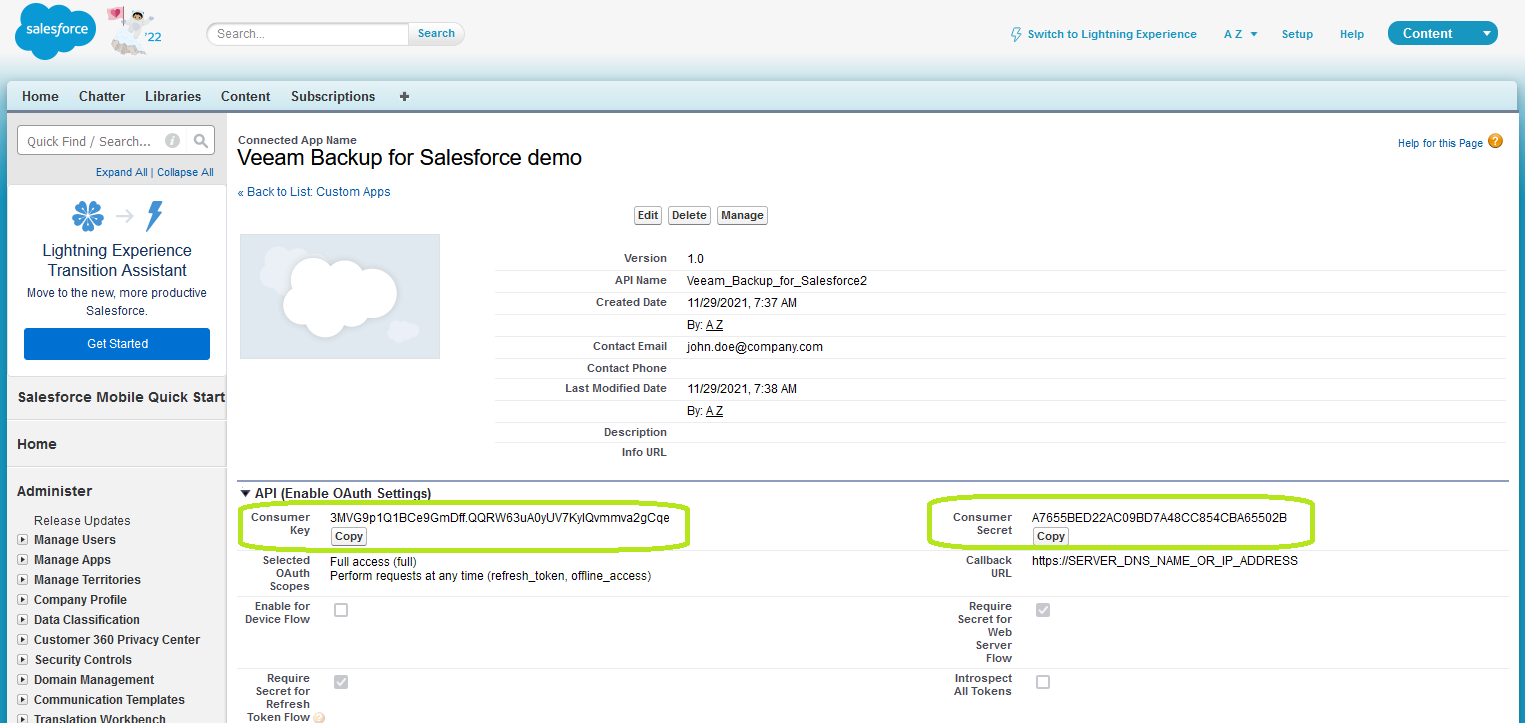The image size is (1525, 723).
Task: Expand the Security Controls tree node
Action: coord(23,660)
